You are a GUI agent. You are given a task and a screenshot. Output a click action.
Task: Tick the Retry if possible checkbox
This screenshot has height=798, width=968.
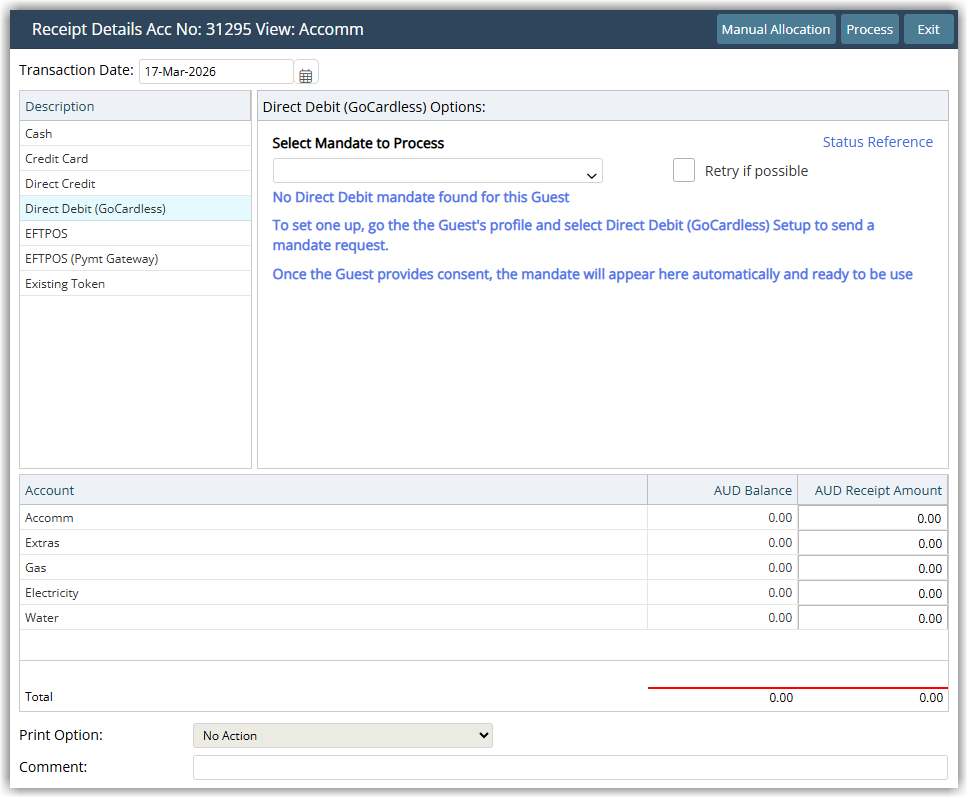pos(683,170)
